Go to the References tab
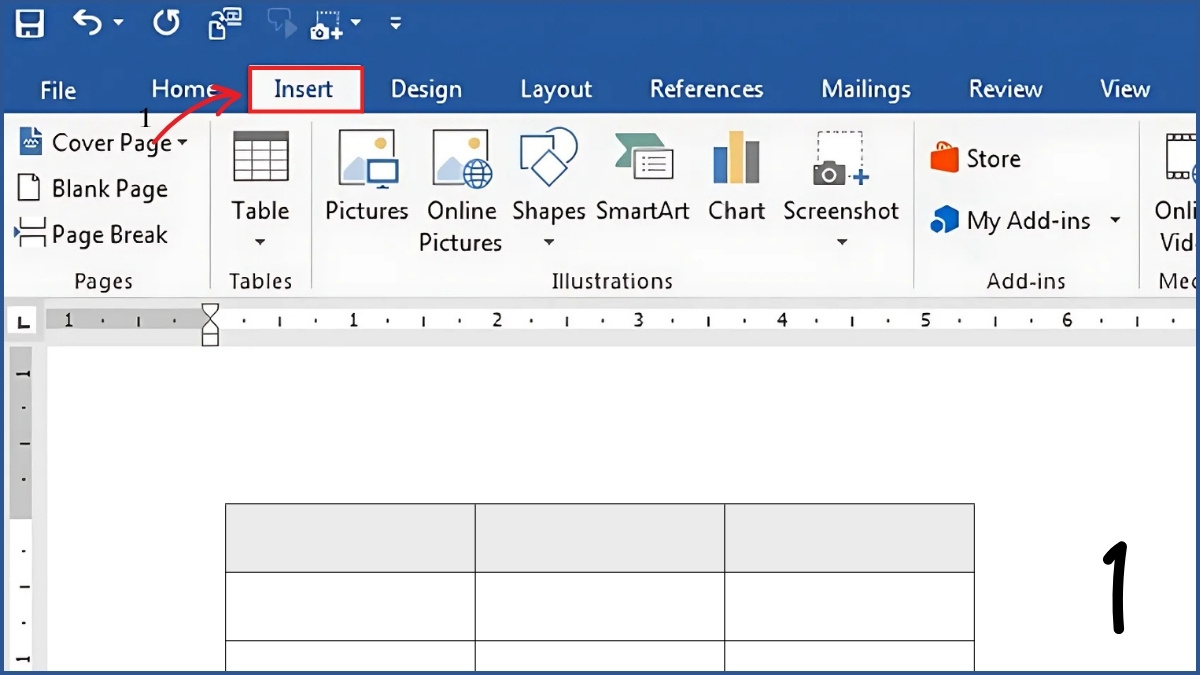Image resolution: width=1200 pixels, height=675 pixels. (x=706, y=89)
